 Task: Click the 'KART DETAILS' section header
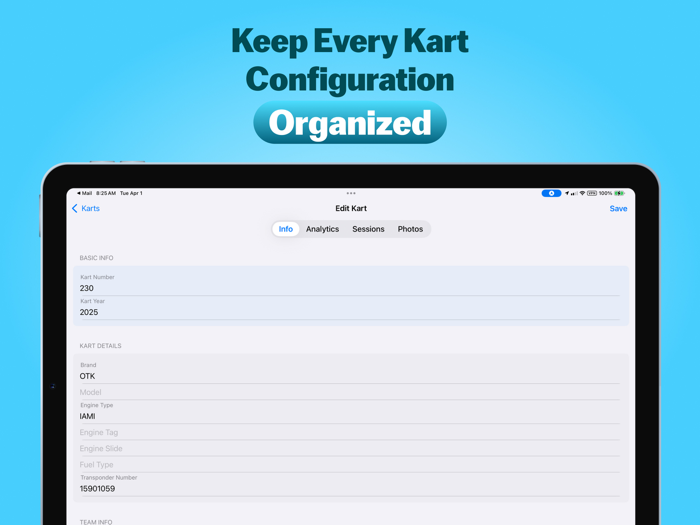point(100,346)
